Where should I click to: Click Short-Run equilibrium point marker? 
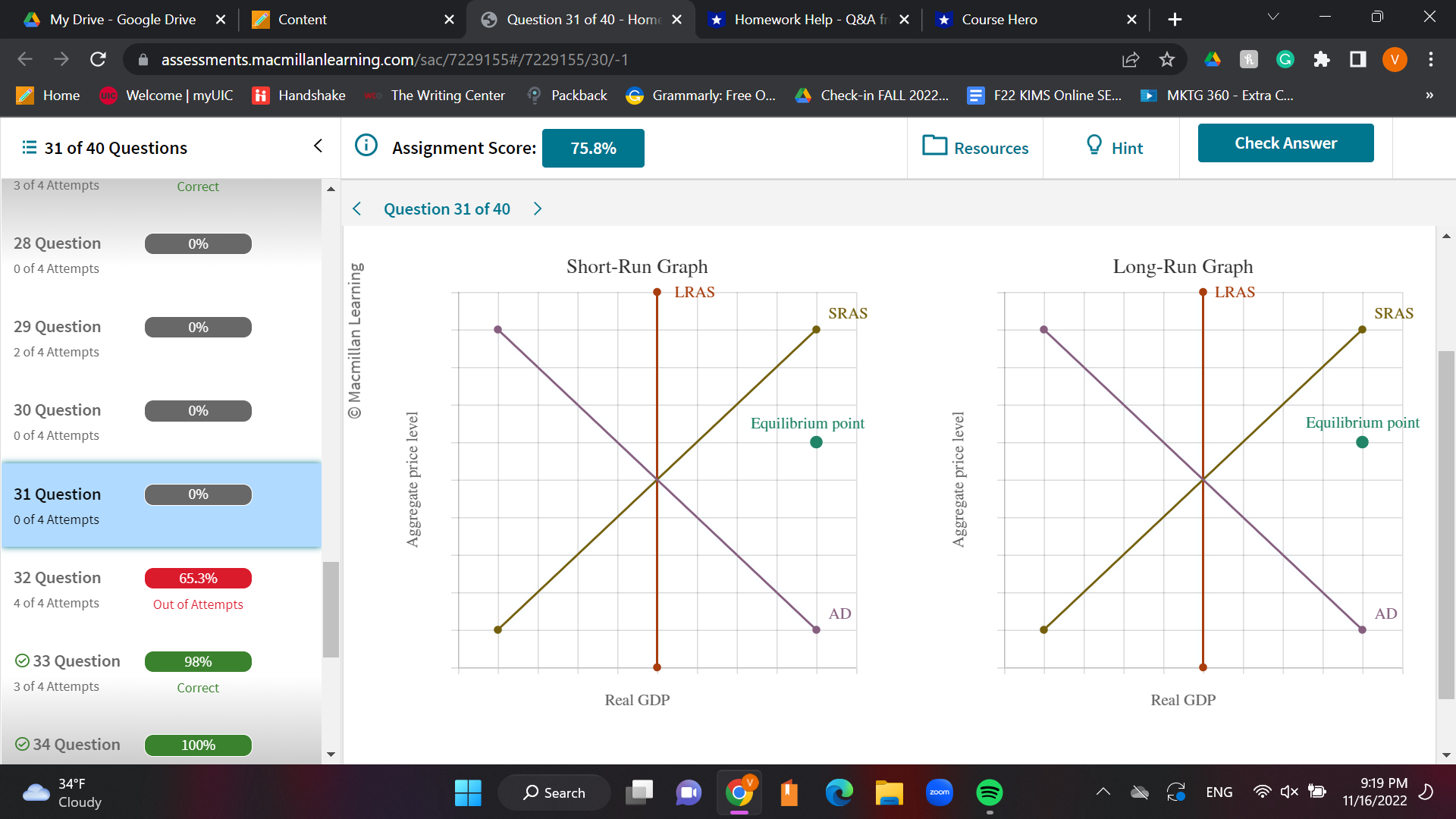tap(816, 442)
